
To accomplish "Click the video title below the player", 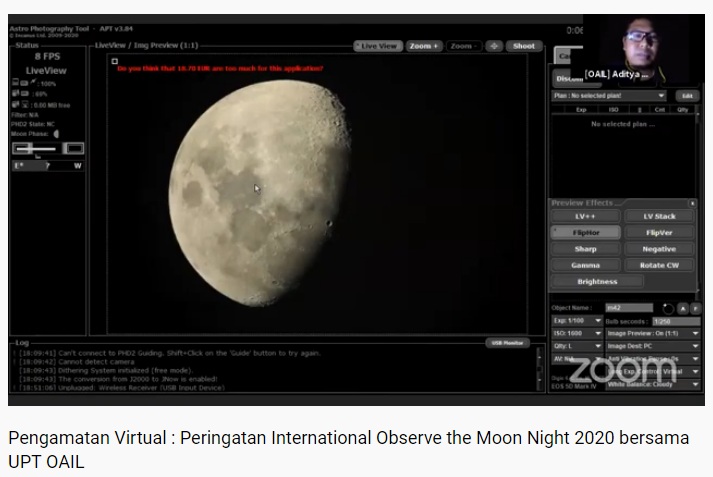I will click(x=348, y=450).
